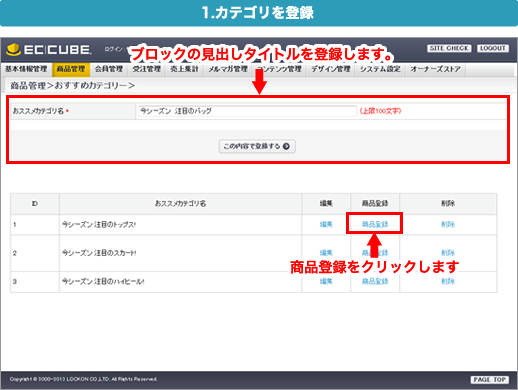This screenshot has width=518, height=390.
Task: Open the コンテンツ管理 tab
Action: click(x=280, y=69)
